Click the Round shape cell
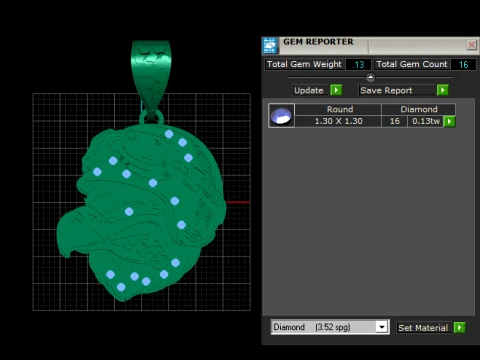Viewport: 480px width, 360px height. point(339,109)
